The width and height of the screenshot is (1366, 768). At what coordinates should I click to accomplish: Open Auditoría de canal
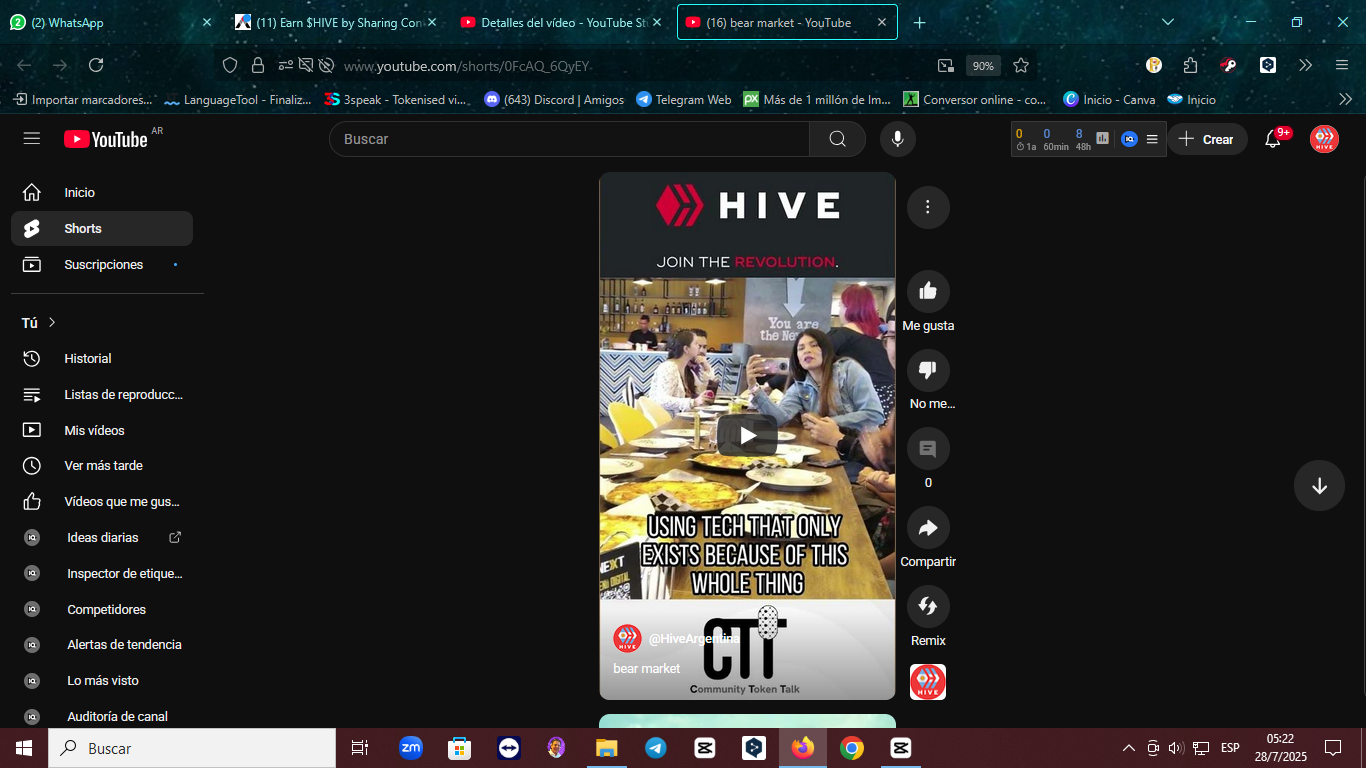[x=102, y=716]
